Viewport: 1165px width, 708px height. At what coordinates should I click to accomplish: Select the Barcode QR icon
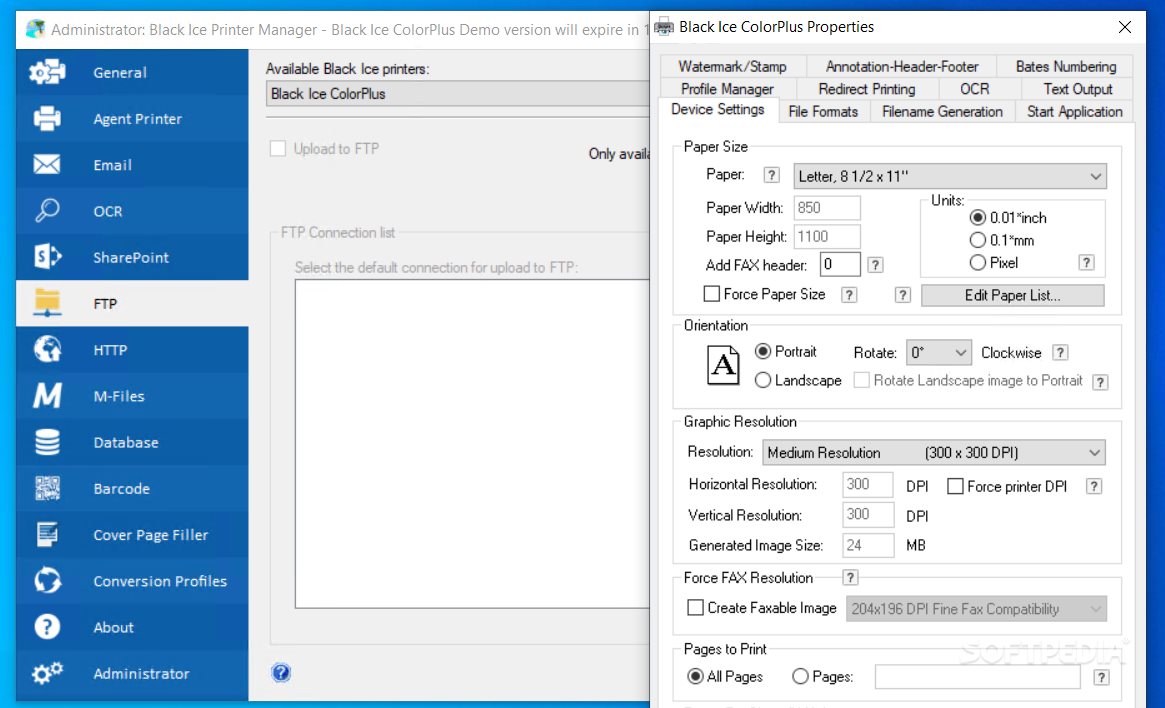[x=47, y=488]
